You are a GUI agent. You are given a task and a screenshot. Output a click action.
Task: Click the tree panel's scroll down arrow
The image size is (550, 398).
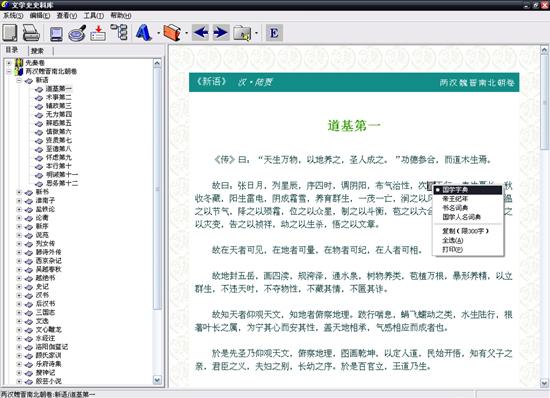[157, 380]
